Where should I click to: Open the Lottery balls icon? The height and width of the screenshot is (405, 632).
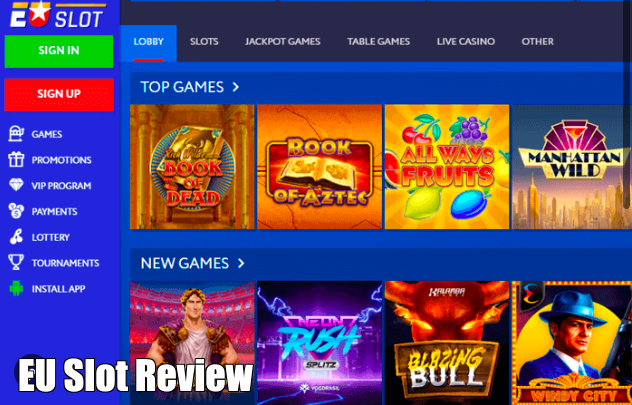pyautogui.click(x=16, y=237)
